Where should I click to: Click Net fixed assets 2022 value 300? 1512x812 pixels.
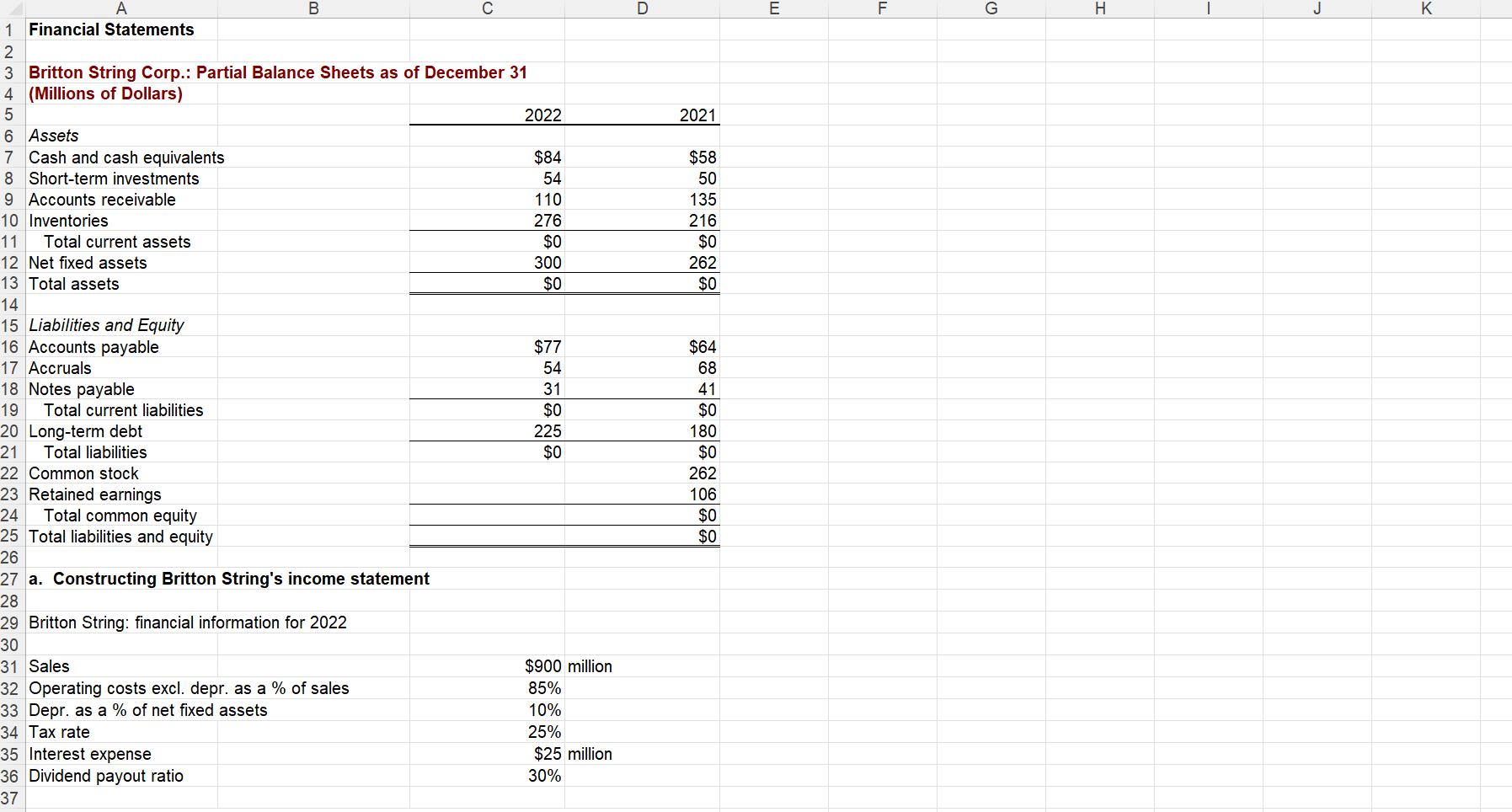point(548,263)
